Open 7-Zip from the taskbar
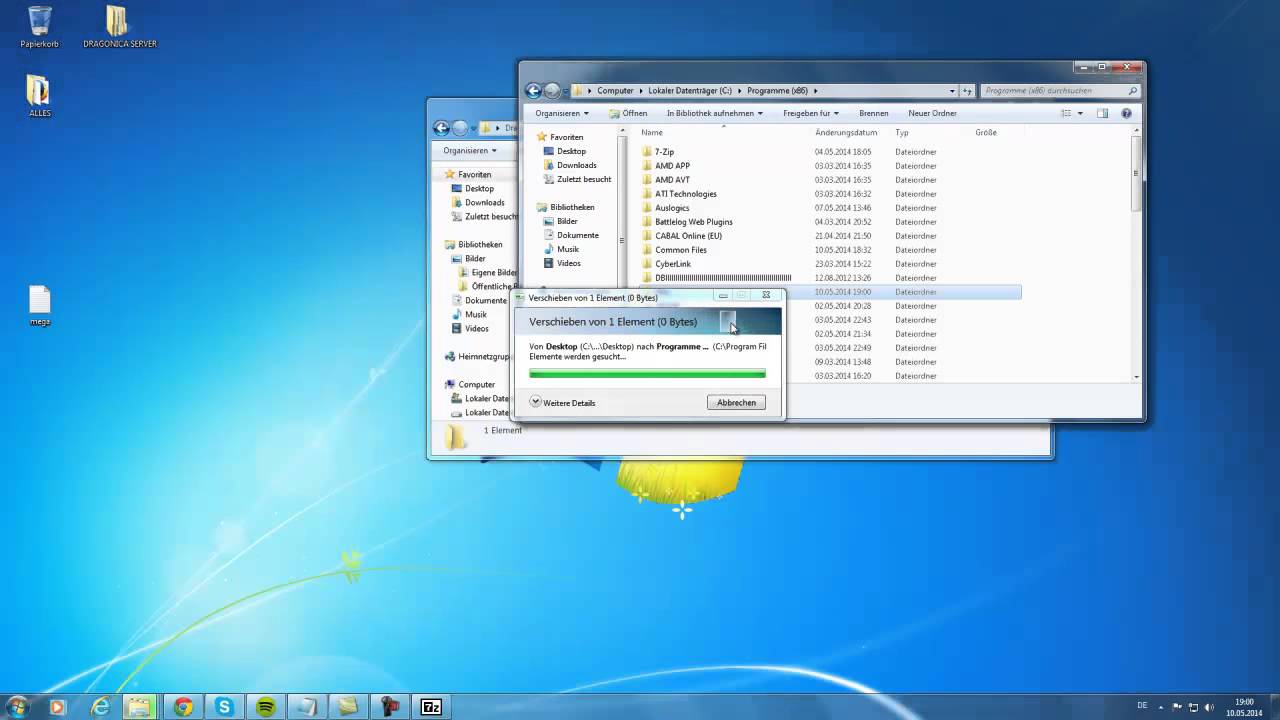 coord(431,707)
